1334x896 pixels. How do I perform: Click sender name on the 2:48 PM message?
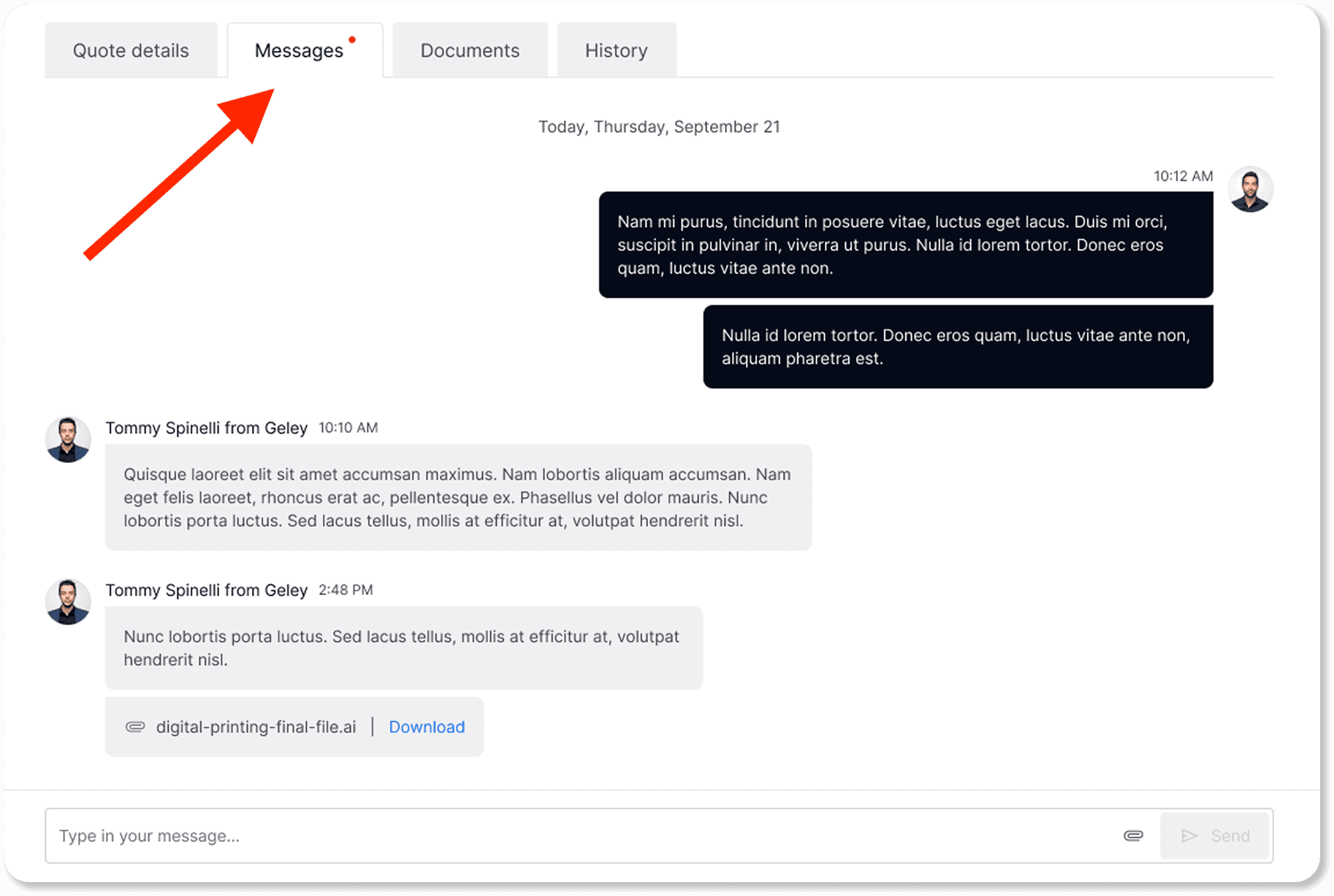(x=206, y=590)
